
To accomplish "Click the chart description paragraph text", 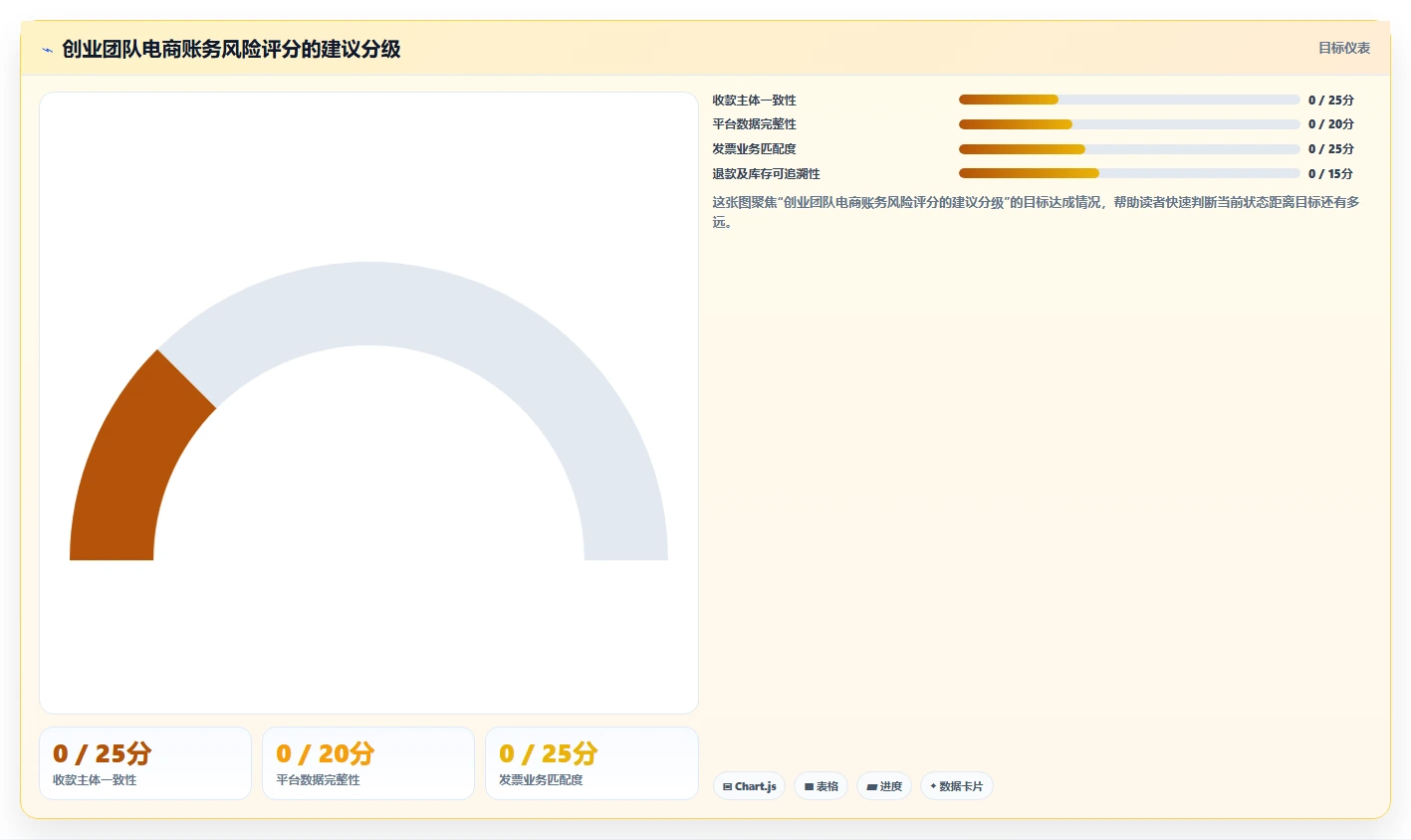I will coord(1036,212).
